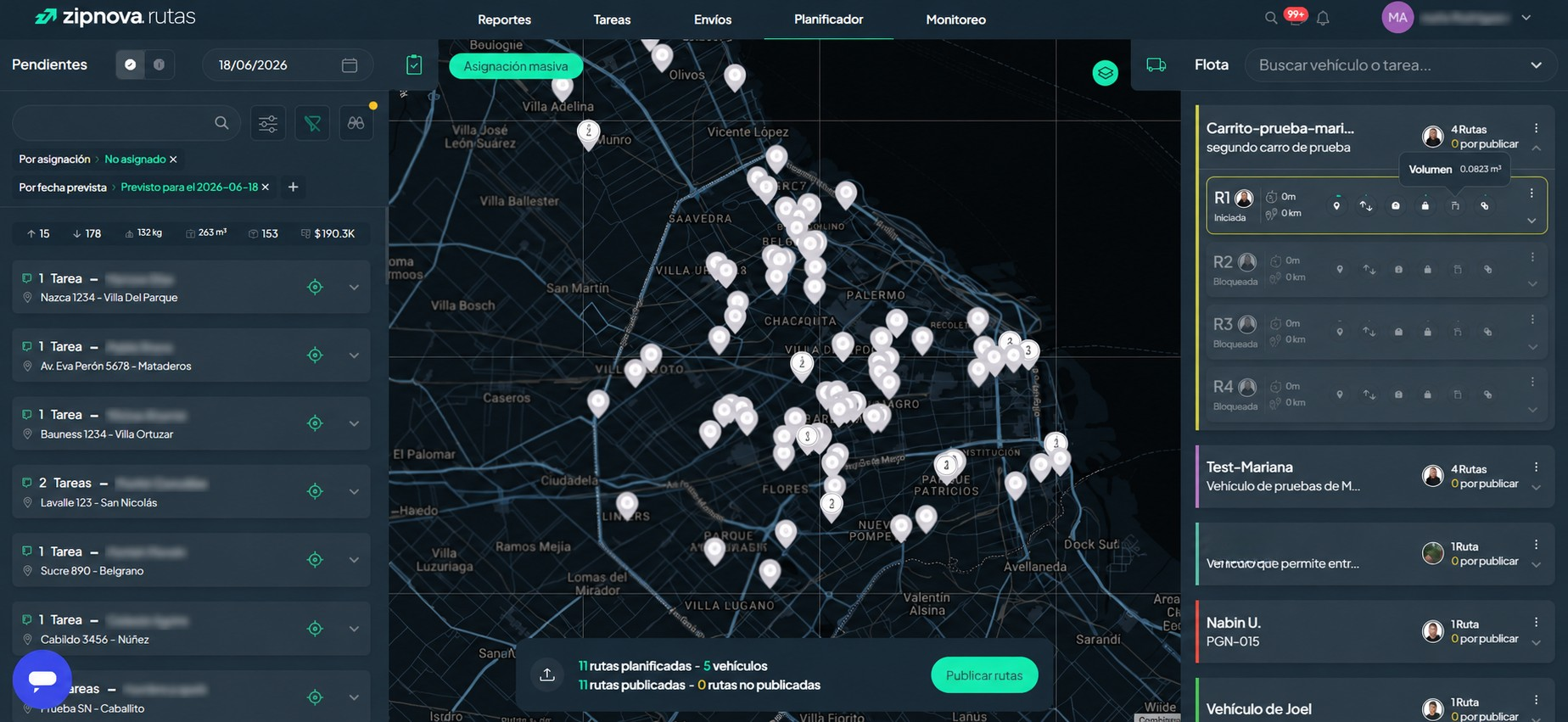The height and width of the screenshot is (722, 1568).
Task: Add a new filter with the plus button
Action: coord(293,187)
